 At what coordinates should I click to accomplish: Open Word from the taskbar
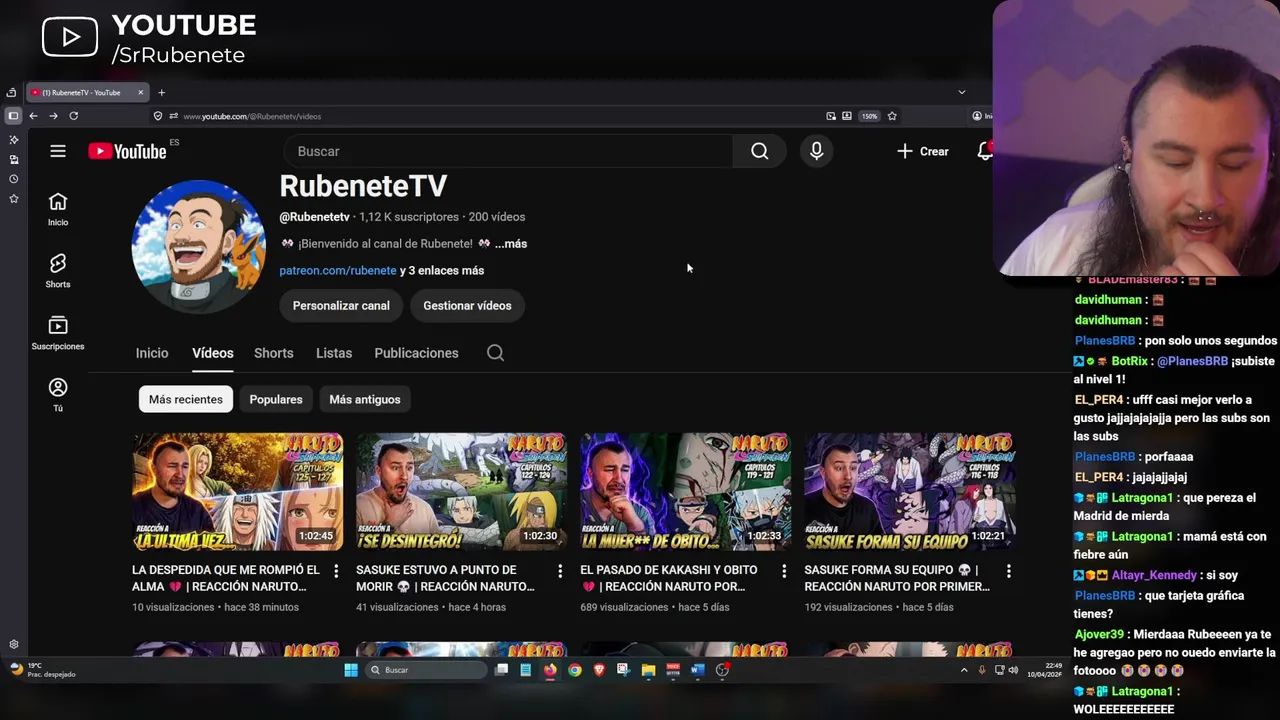[x=697, y=670]
